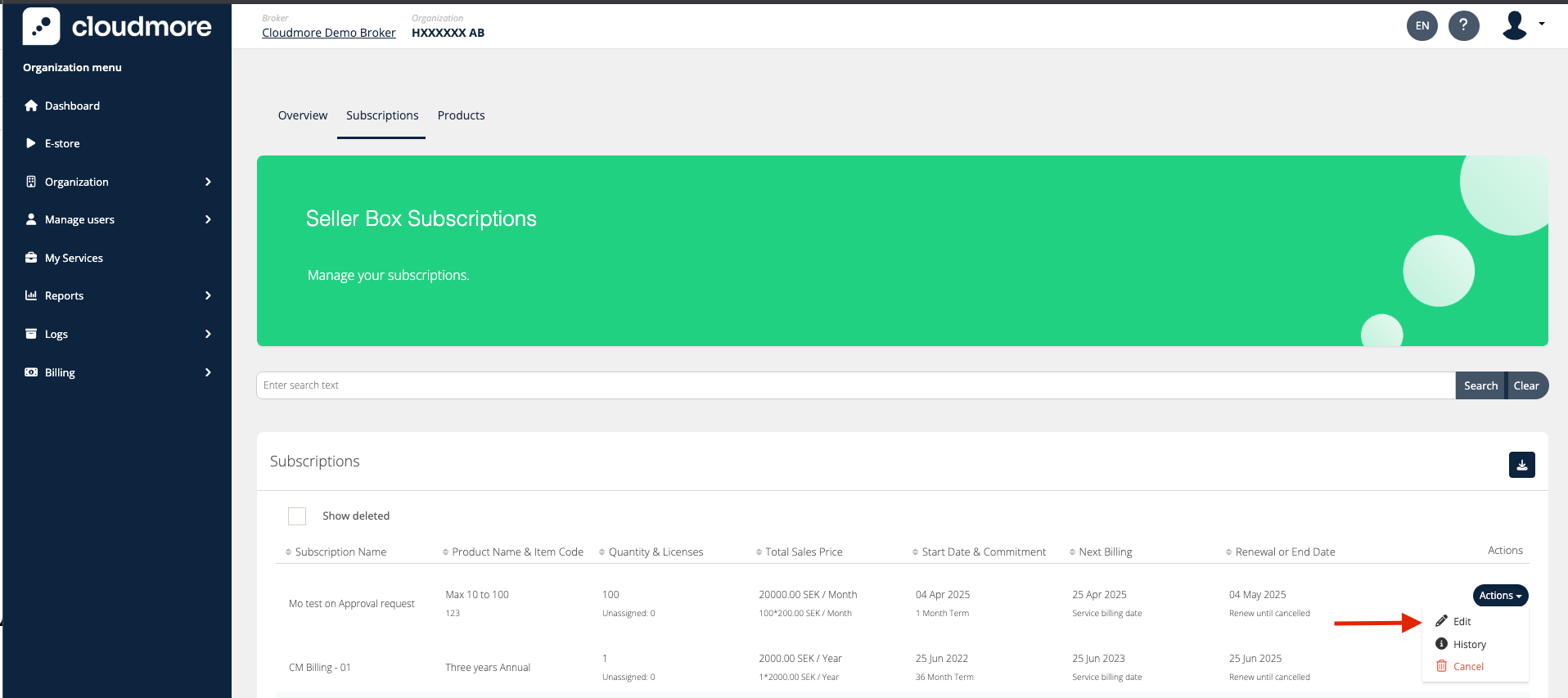Viewport: 1568px width, 698px height.
Task: Click the Cancel trash icon
Action: pos(1442,666)
